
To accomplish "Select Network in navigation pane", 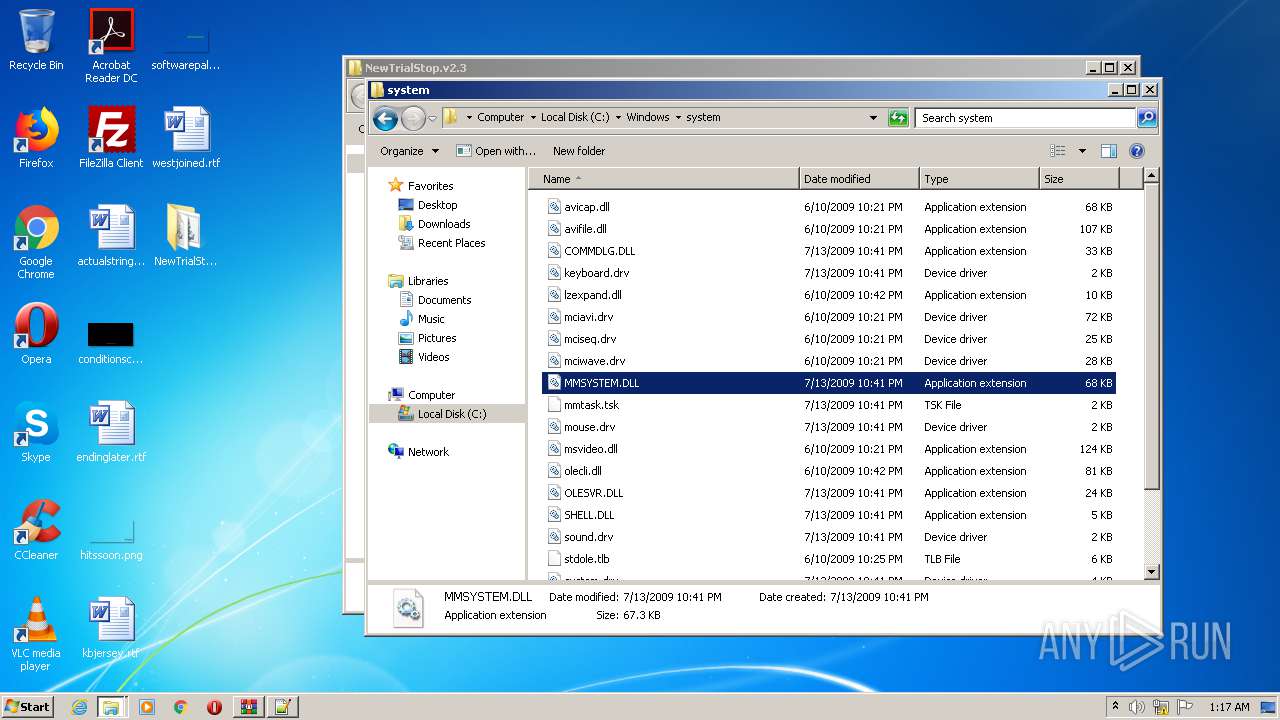I will 428,452.
